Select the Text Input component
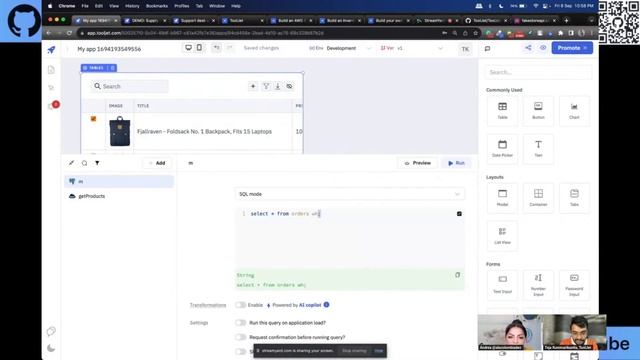Image resolution: width=640 pixels, height=360 pixels. click(x=502, y=284)
